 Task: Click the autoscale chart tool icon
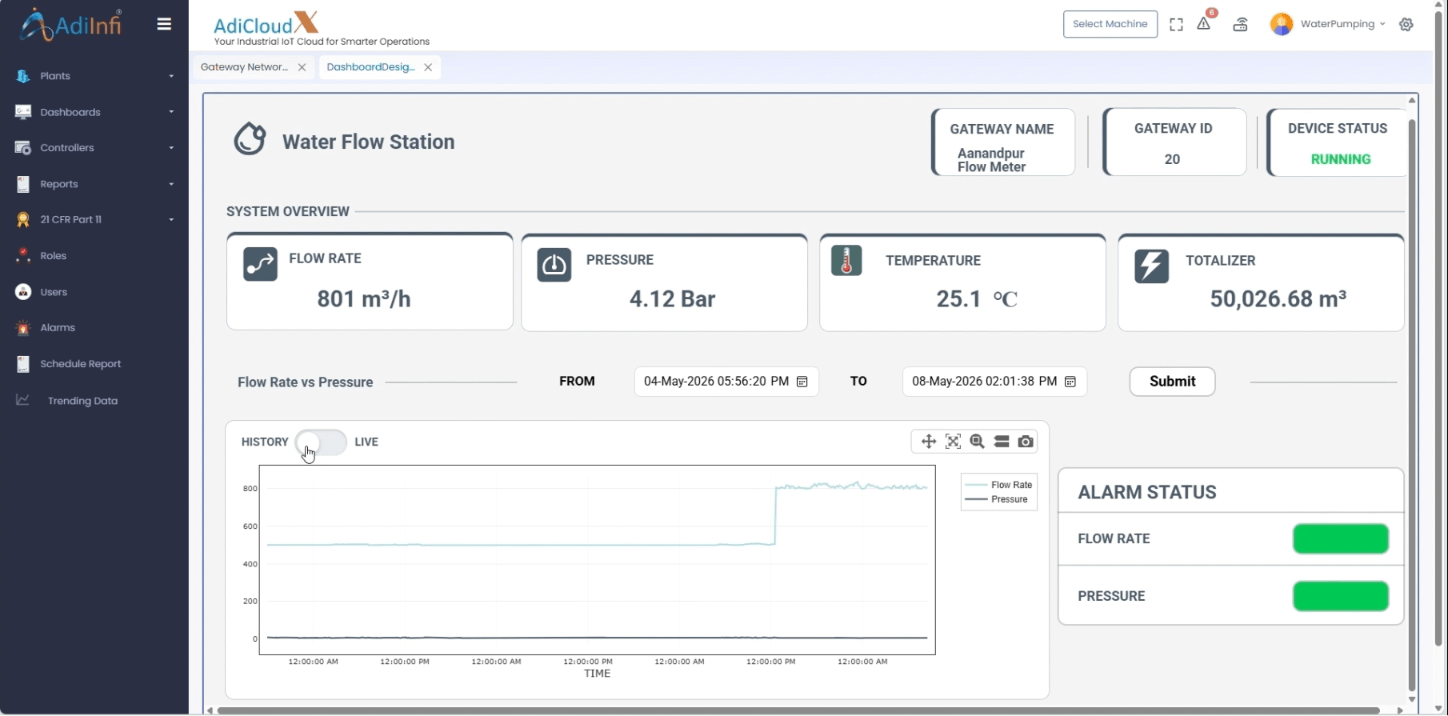[x=953, y=441]
